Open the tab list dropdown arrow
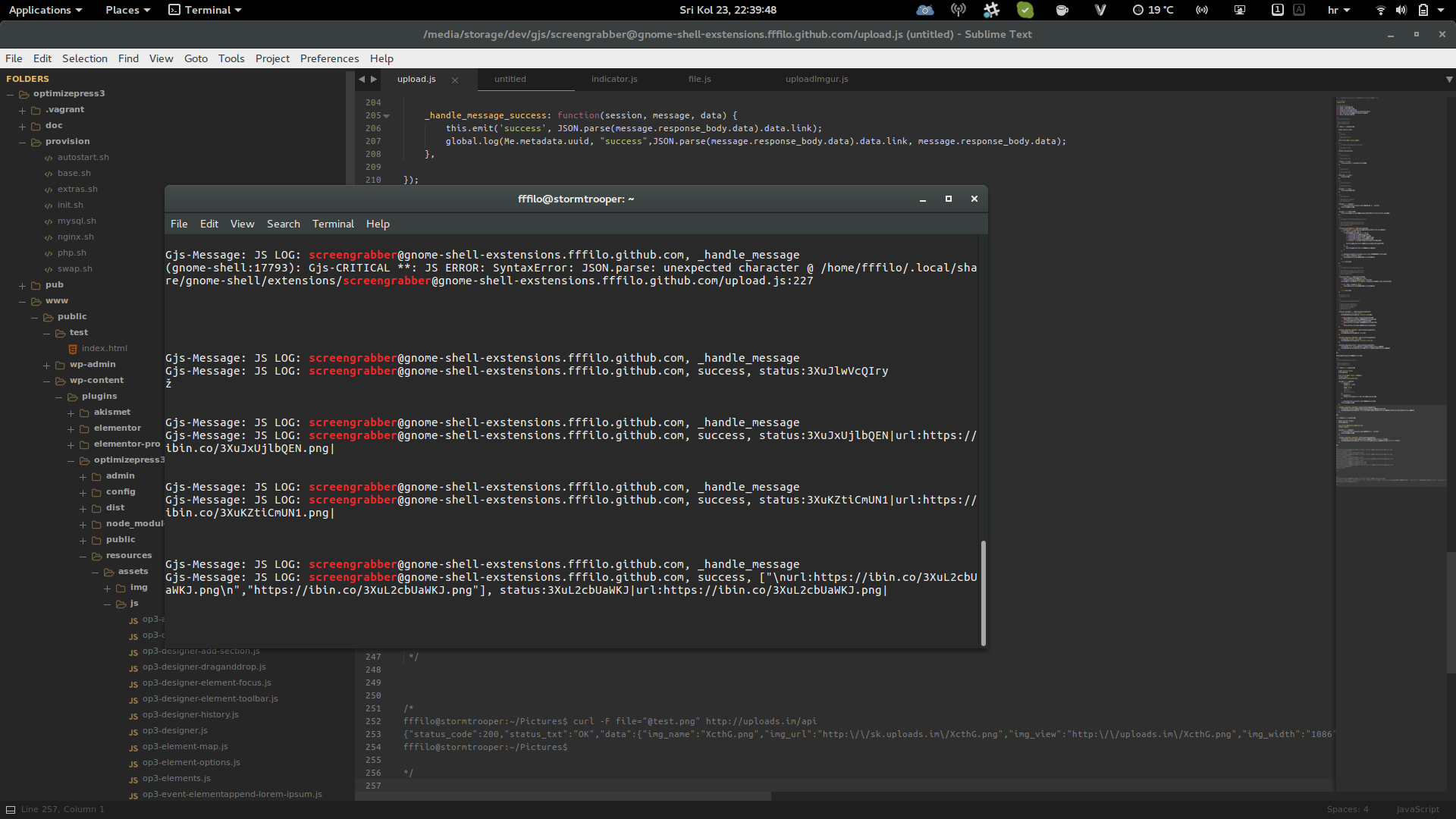Screen dimensions: 1456x819 (1449, 79)
